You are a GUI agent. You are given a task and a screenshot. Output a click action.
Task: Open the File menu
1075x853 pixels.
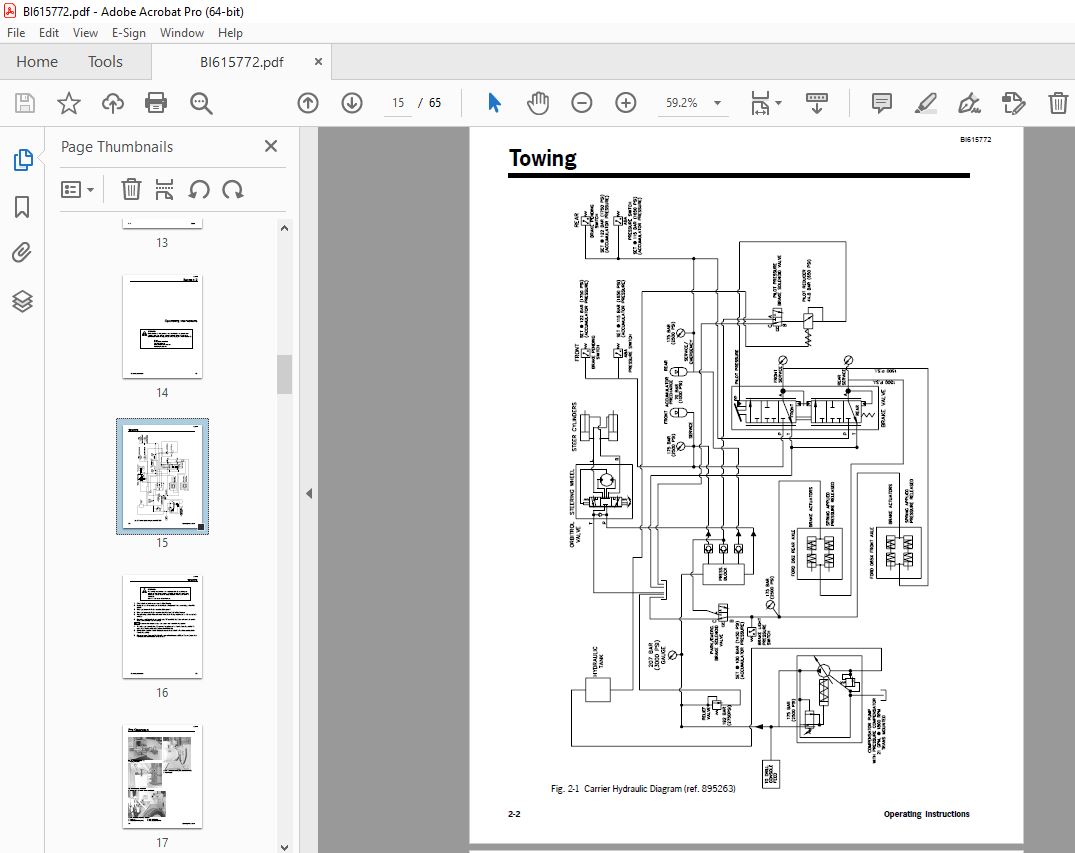pos(16,33)
